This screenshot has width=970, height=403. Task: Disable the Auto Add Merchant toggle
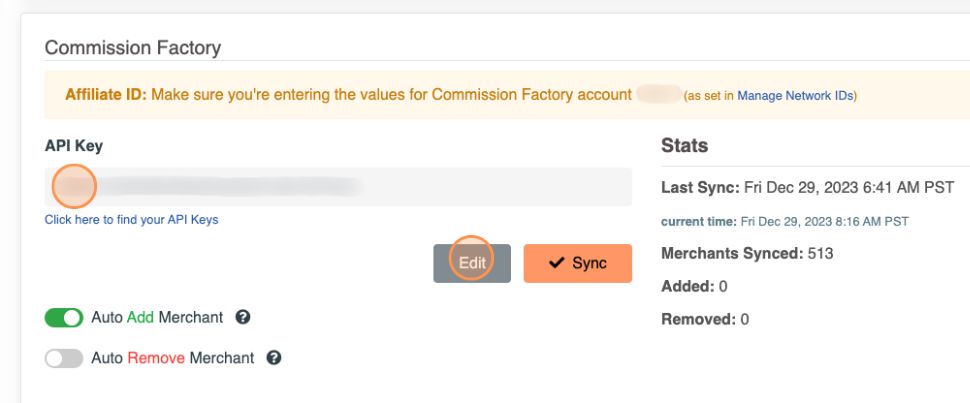pos(64,318)
